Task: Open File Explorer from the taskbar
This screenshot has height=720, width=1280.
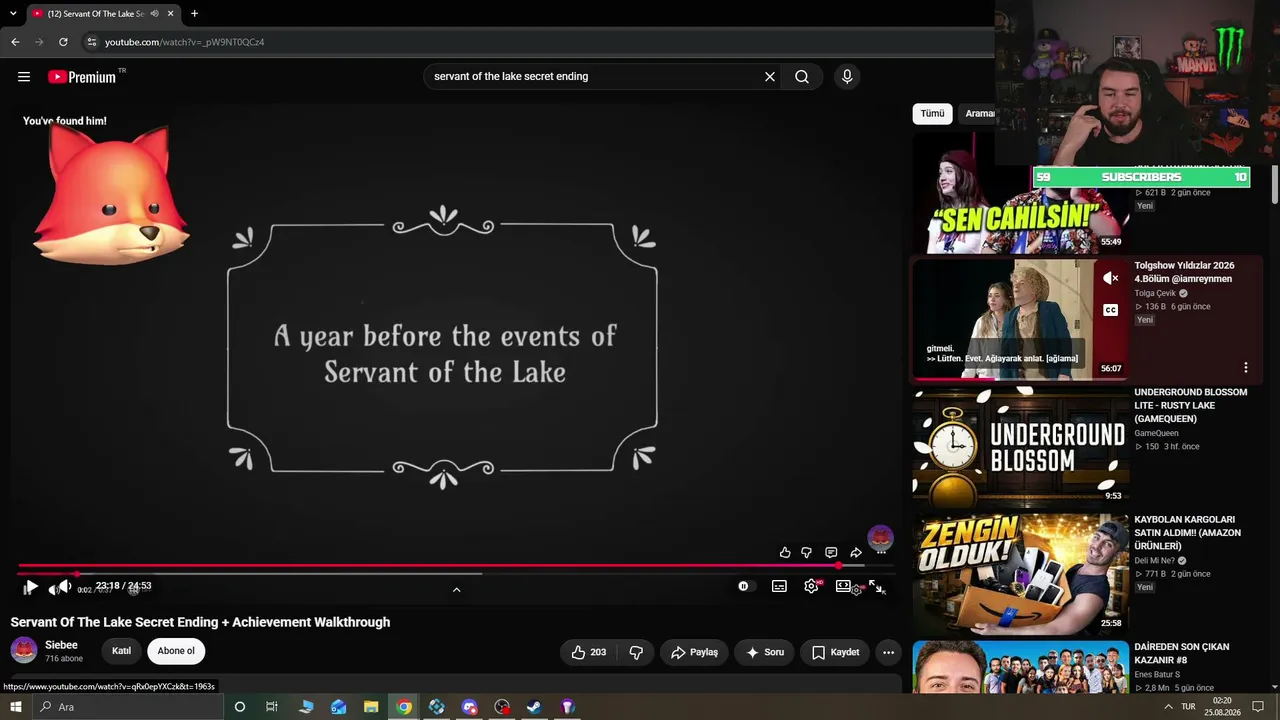Action: [371, 707]
